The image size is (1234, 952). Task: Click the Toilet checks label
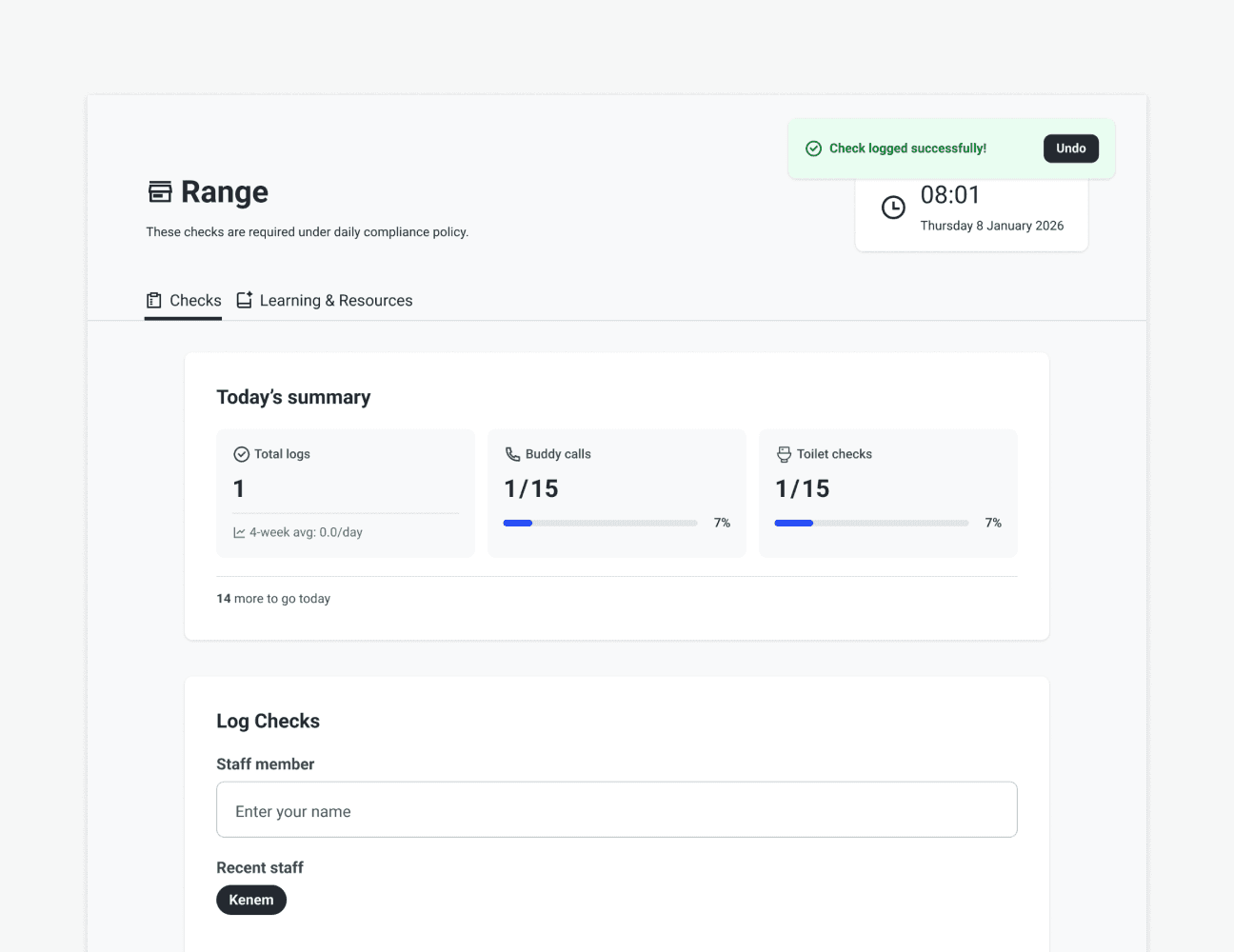[834, 454]
